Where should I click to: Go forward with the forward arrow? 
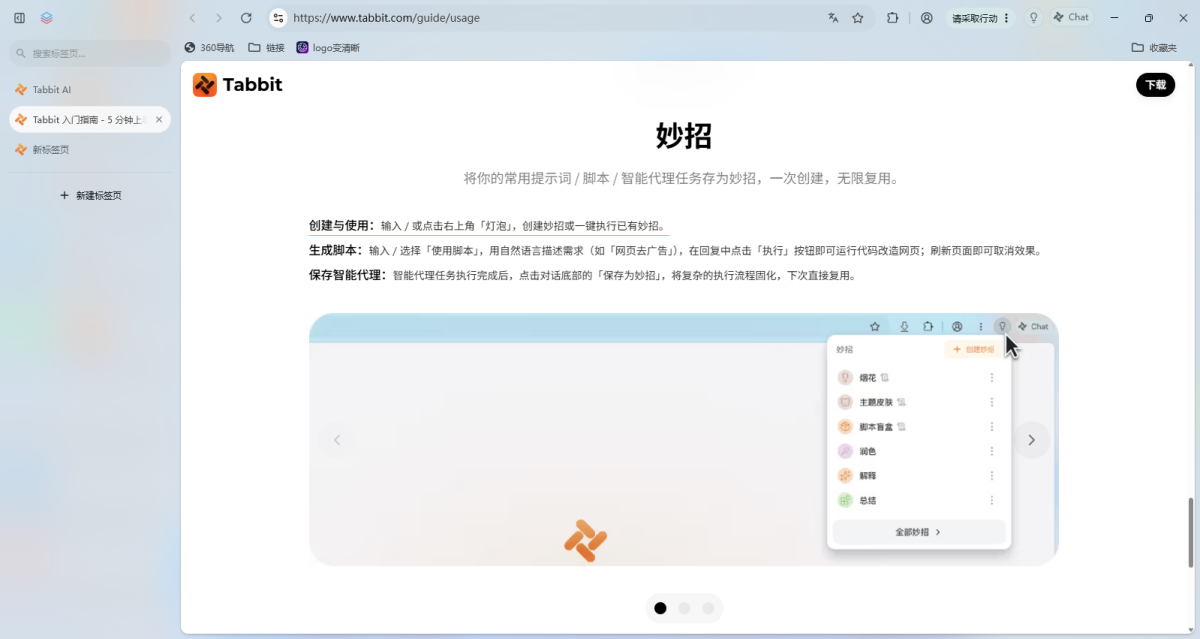[x=219, y=18]
